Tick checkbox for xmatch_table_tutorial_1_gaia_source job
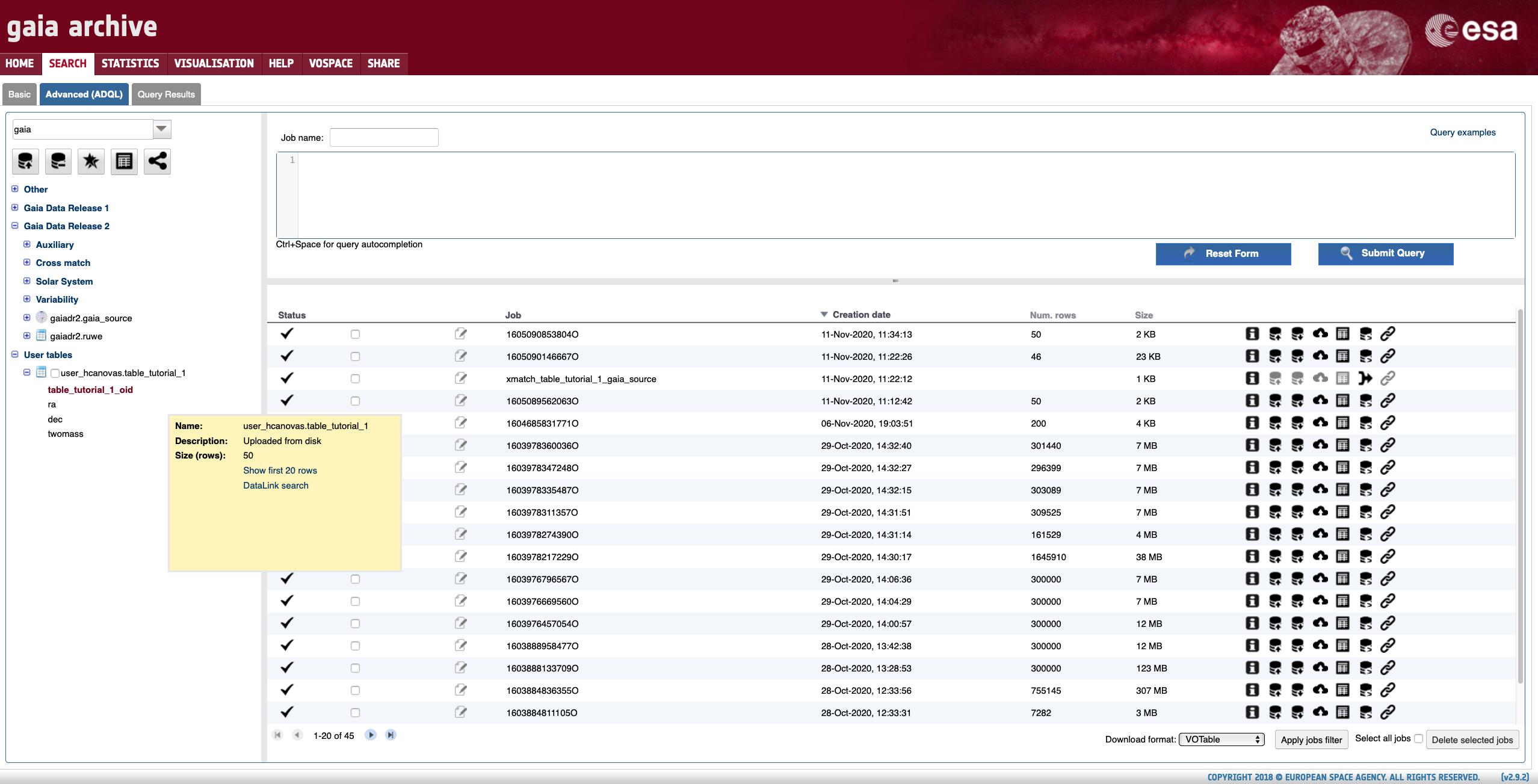 click(355, 379)
